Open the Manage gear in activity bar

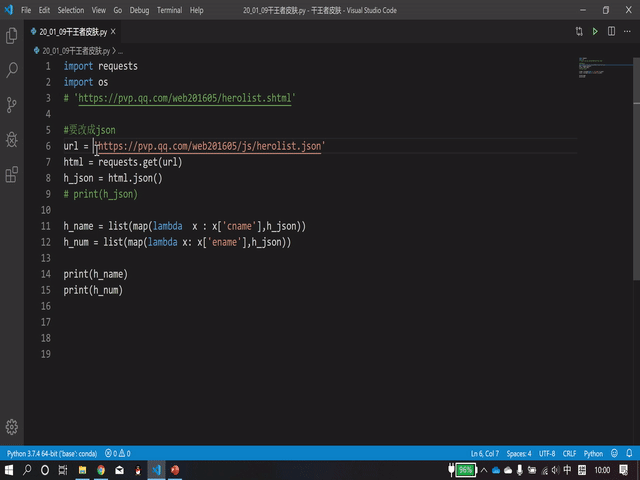[x=12, y=427]
